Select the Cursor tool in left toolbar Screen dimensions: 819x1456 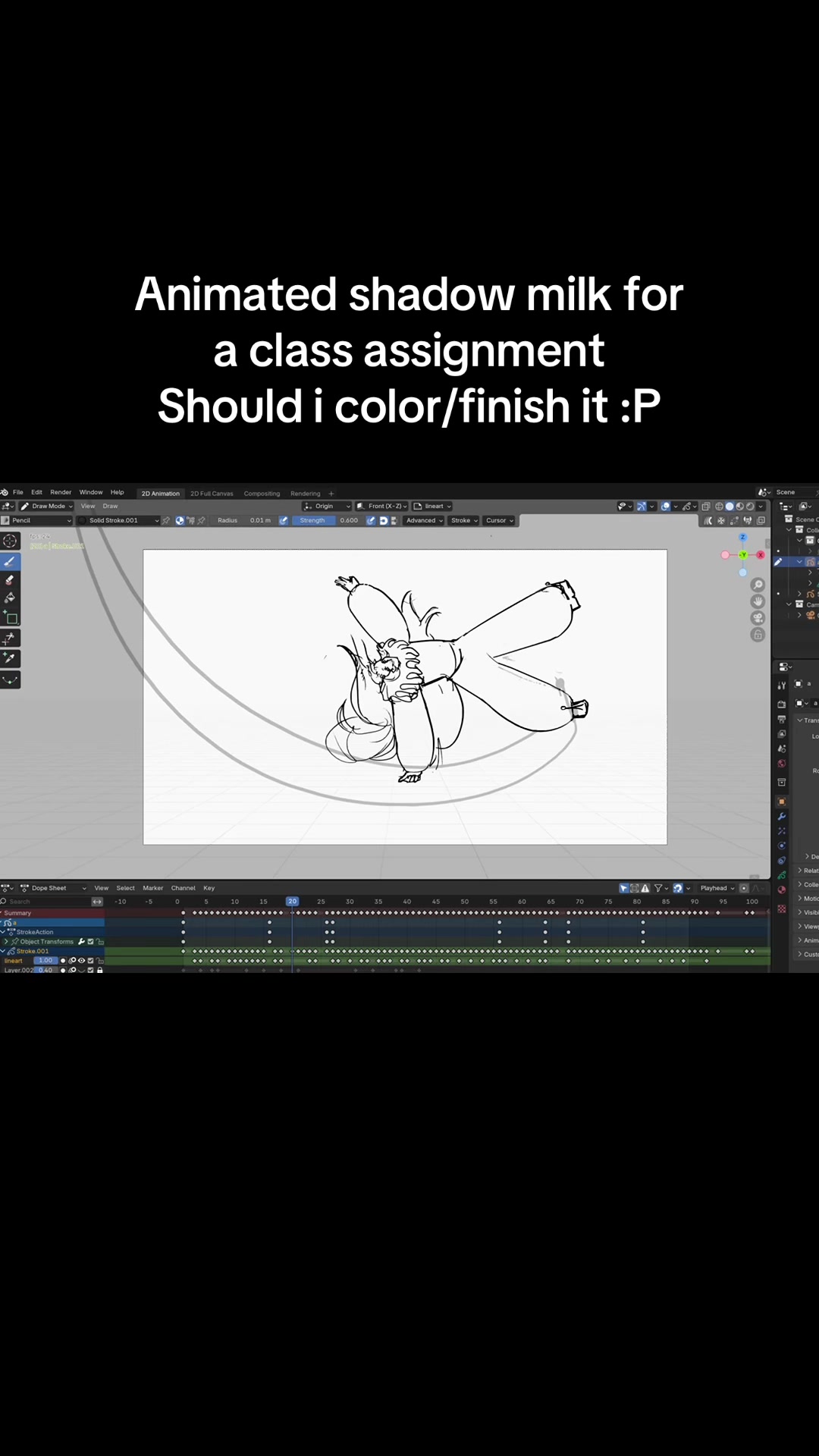point(10,541)
